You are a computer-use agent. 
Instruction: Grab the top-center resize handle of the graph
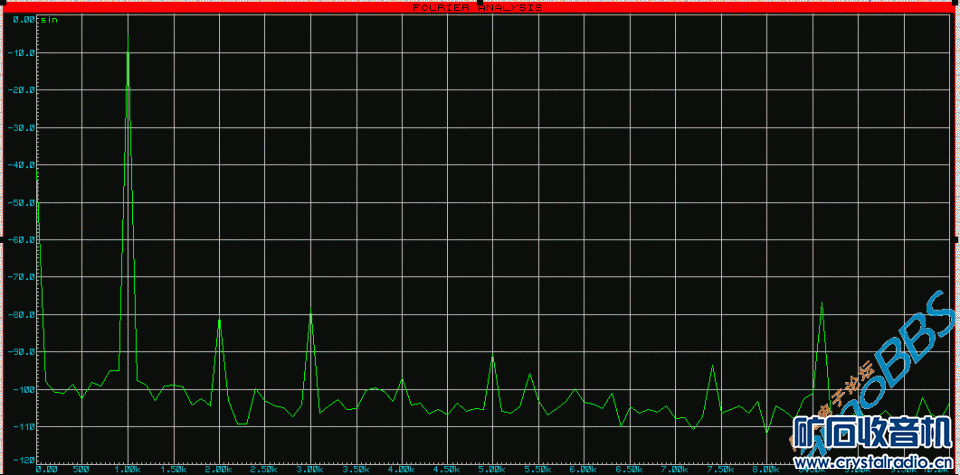[x=480, y=2]
